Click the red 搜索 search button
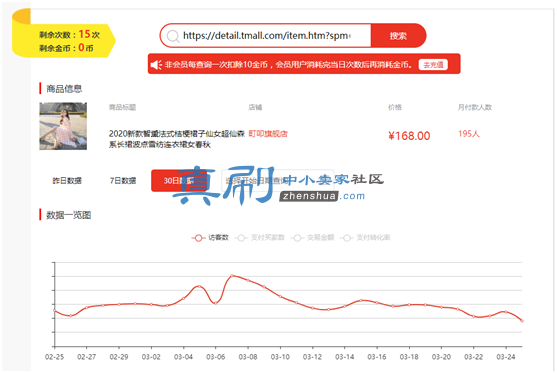557x373 pixels. tap(398, 36)
